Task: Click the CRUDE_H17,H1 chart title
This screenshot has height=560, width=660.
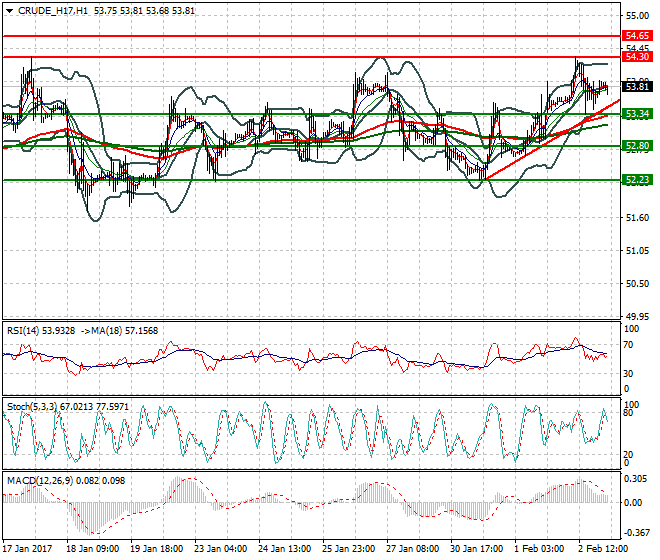Action: (53, 11)
